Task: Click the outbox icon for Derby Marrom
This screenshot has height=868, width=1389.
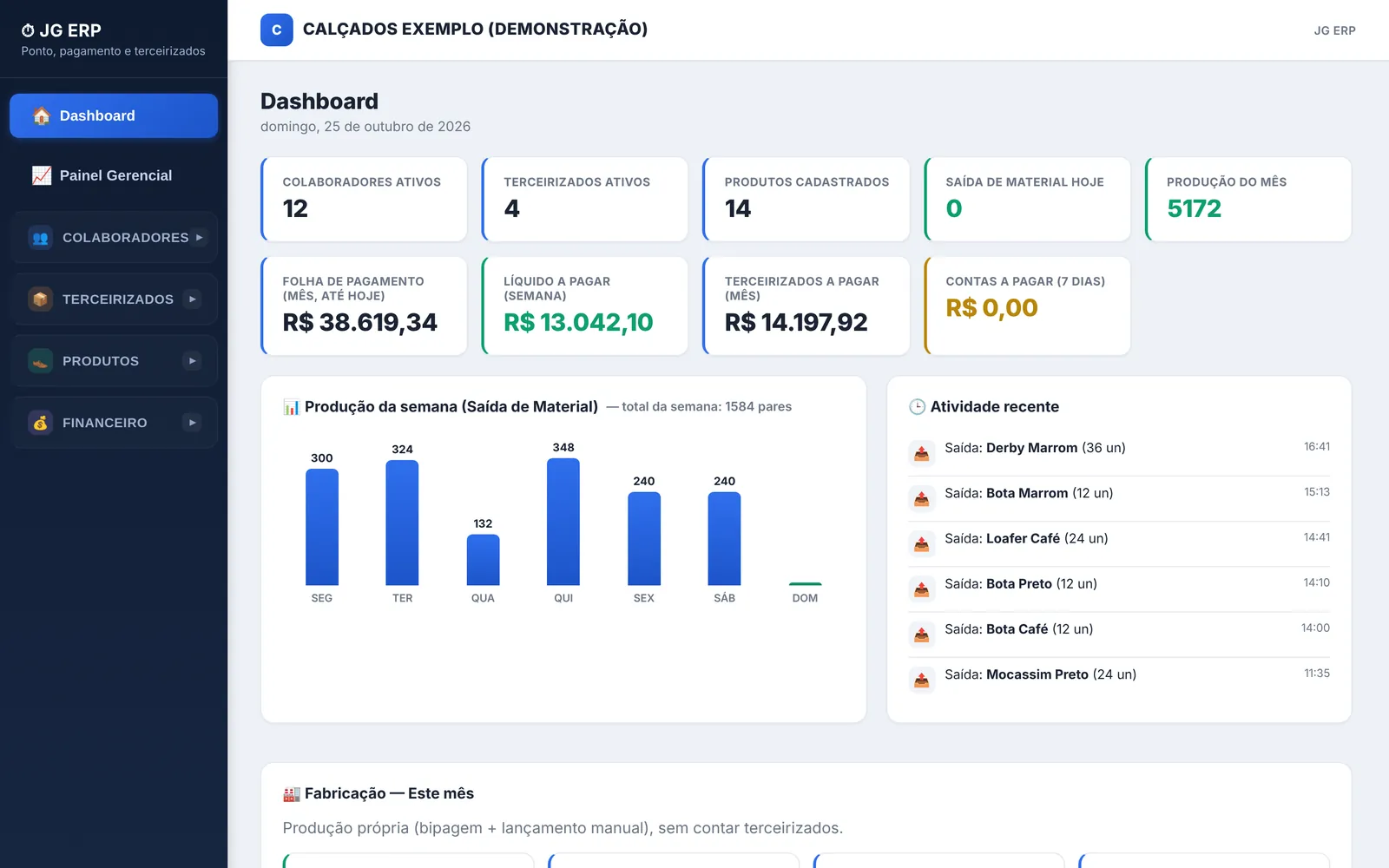Action: 922,453
